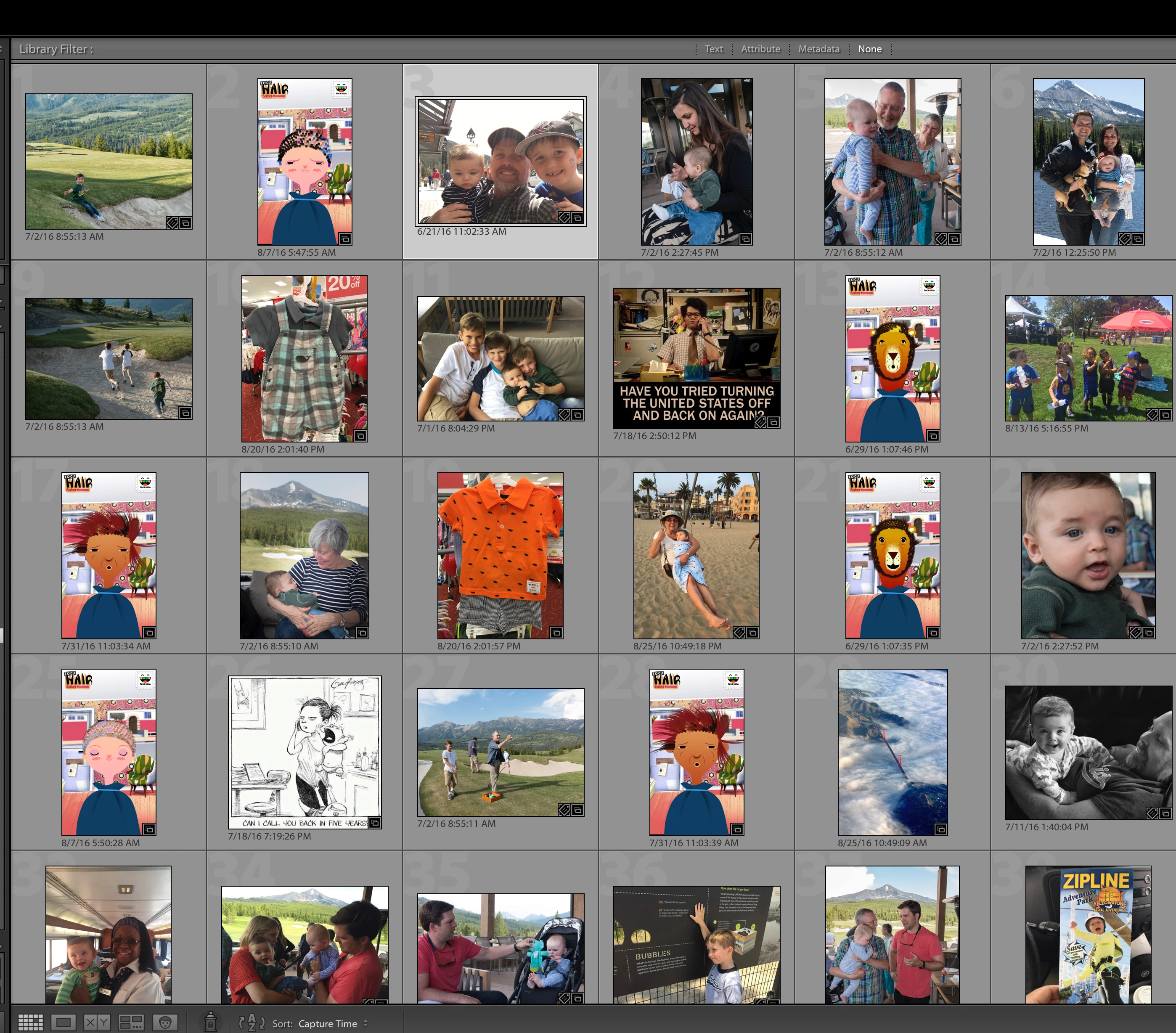
Task: Switch to Loupe view
Action: click(63, 1022)
